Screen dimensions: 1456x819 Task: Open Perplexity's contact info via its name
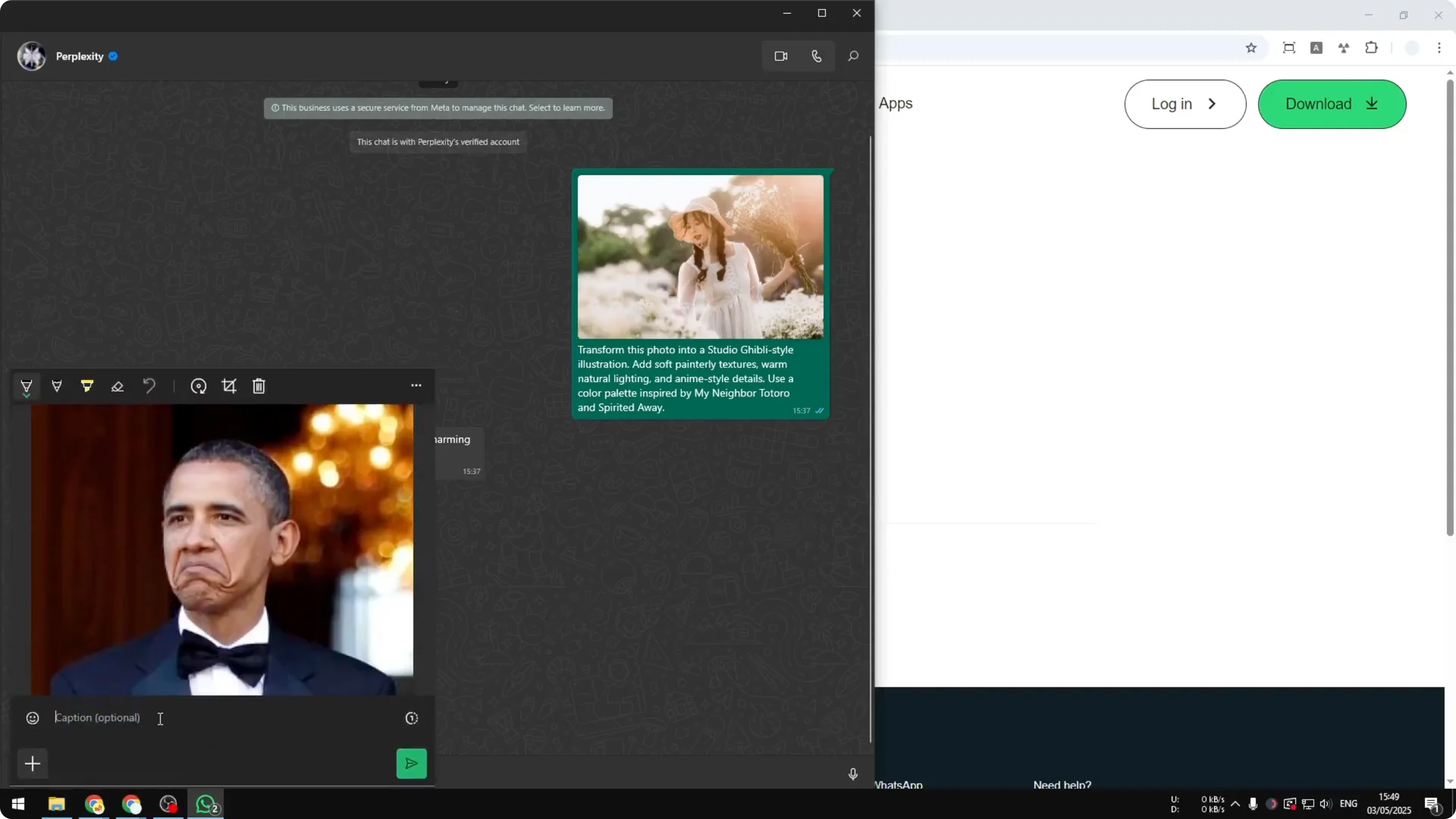79,56
